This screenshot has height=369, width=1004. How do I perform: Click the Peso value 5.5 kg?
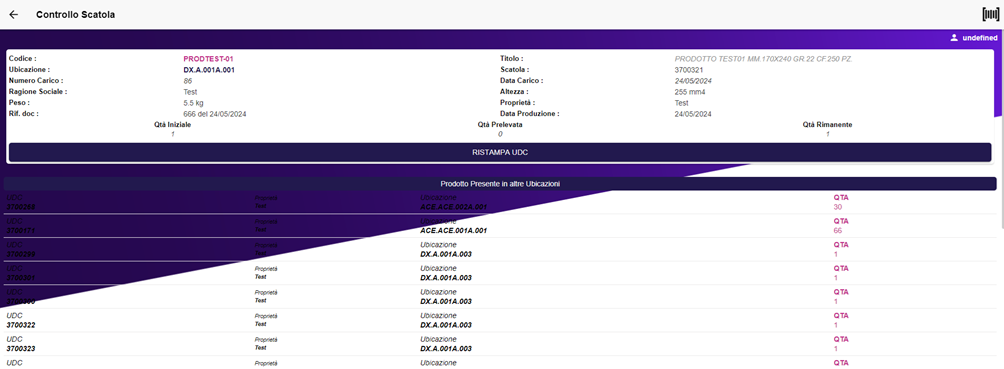[x=193, y=102]
